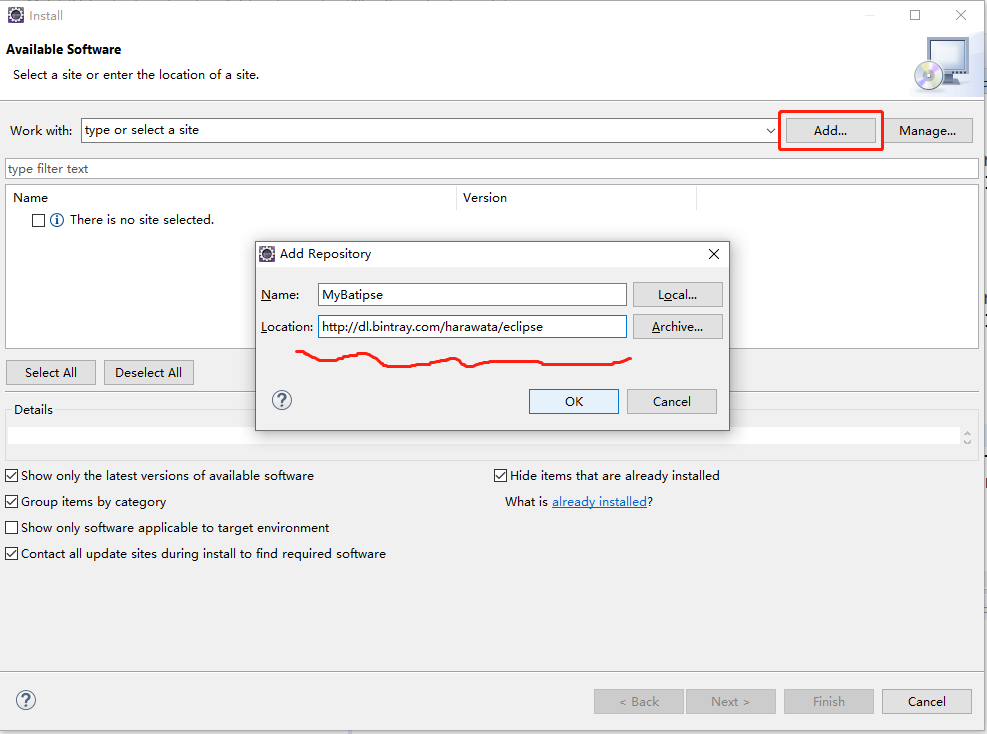The height and width of the screenshot is (734, 987).
Task: Click the Eclipse update graphic in the top right
Action: 944,63
